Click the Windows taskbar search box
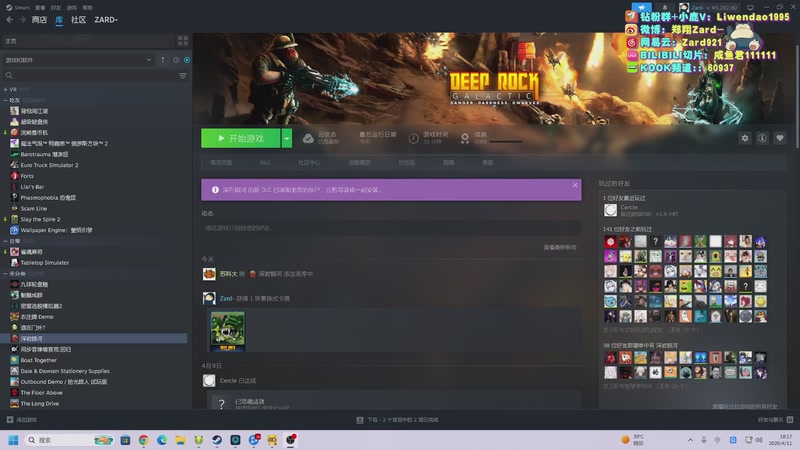This screenshot has width=800, height=450. [69, 440]
